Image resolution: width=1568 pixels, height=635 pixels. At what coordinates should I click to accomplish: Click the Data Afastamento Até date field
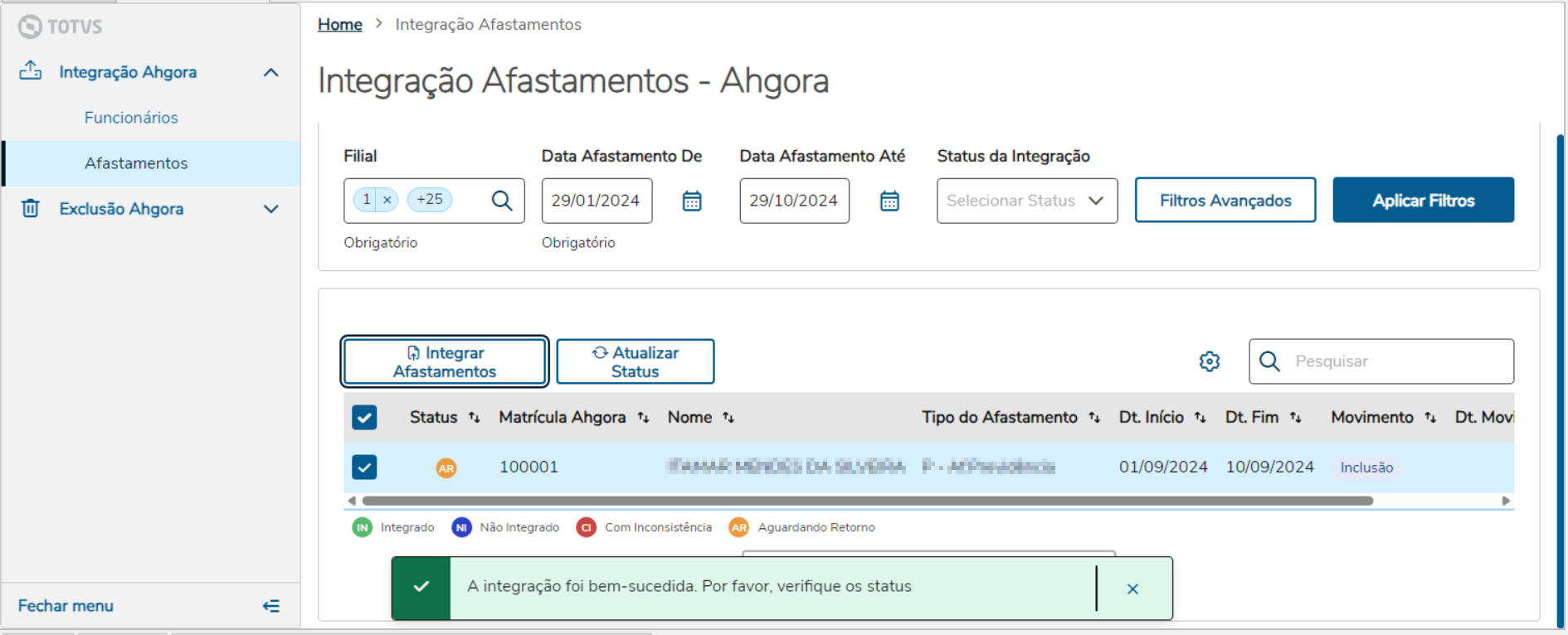click(x=794, y=201)
